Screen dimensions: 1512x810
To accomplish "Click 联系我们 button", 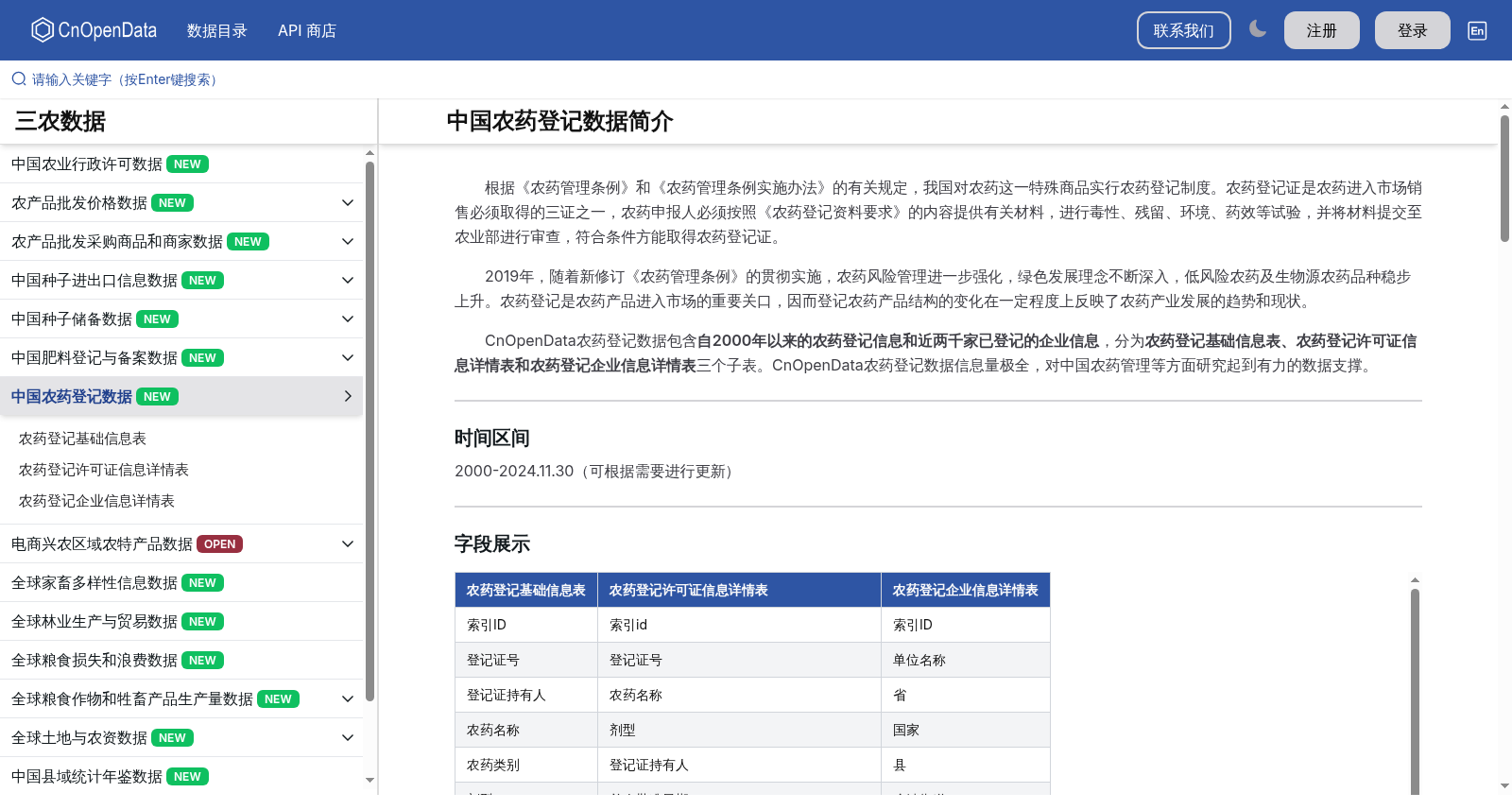I will (x=1184, y=30).
